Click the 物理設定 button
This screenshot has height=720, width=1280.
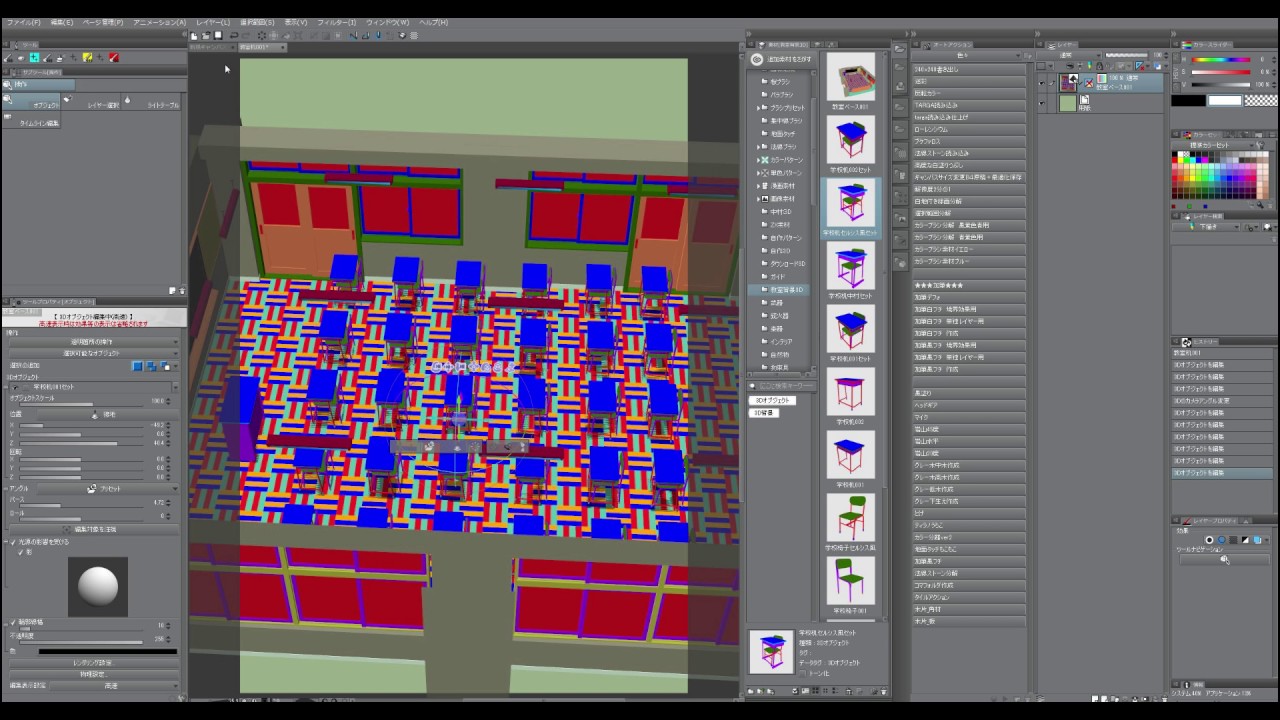pyautogui.click(x=93, y=674)
